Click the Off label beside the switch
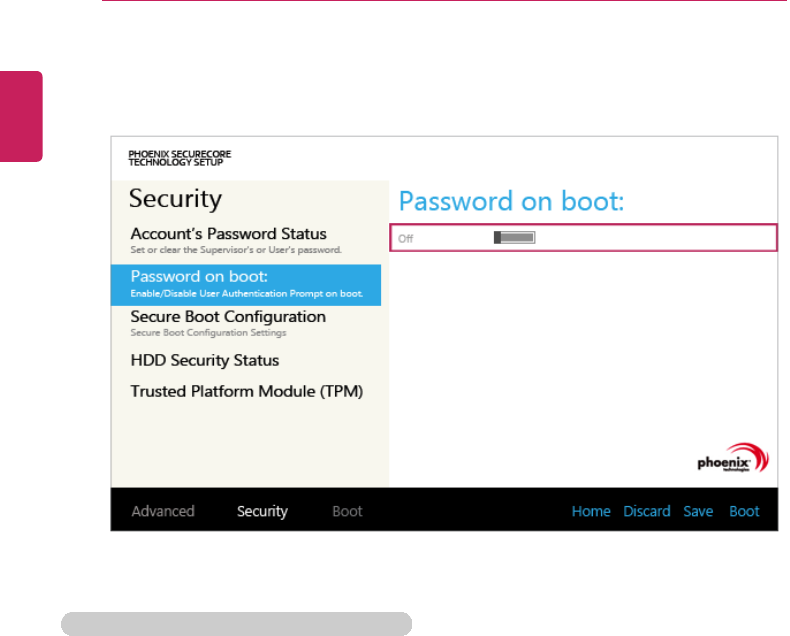This screenshot has height=636, width=790. 406,238
